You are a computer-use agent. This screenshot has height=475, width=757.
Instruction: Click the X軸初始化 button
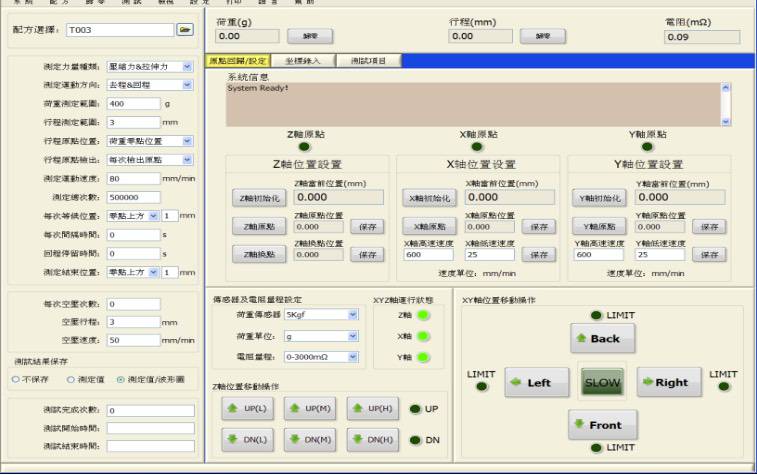coord(430,198)
